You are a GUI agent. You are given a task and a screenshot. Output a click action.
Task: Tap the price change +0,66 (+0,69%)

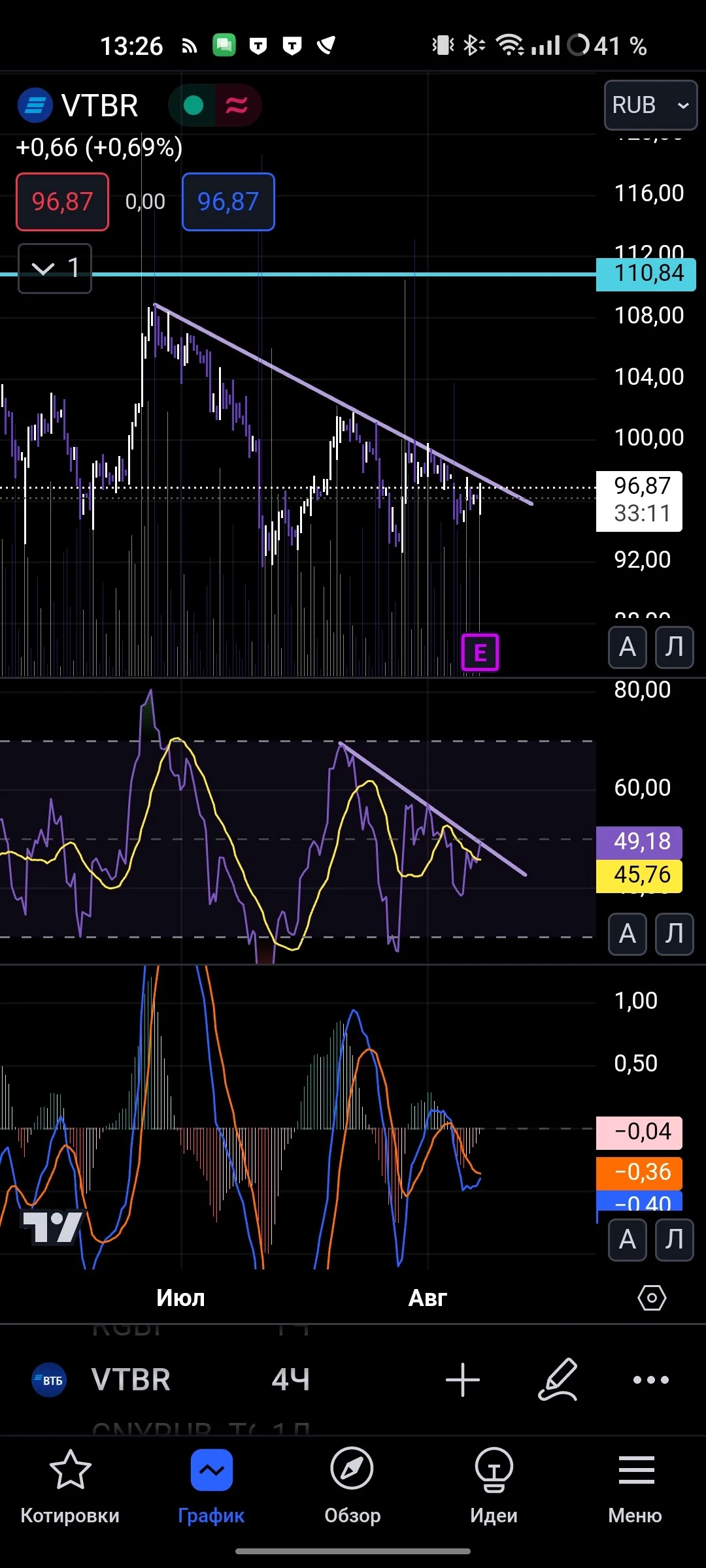pos(99,148)
